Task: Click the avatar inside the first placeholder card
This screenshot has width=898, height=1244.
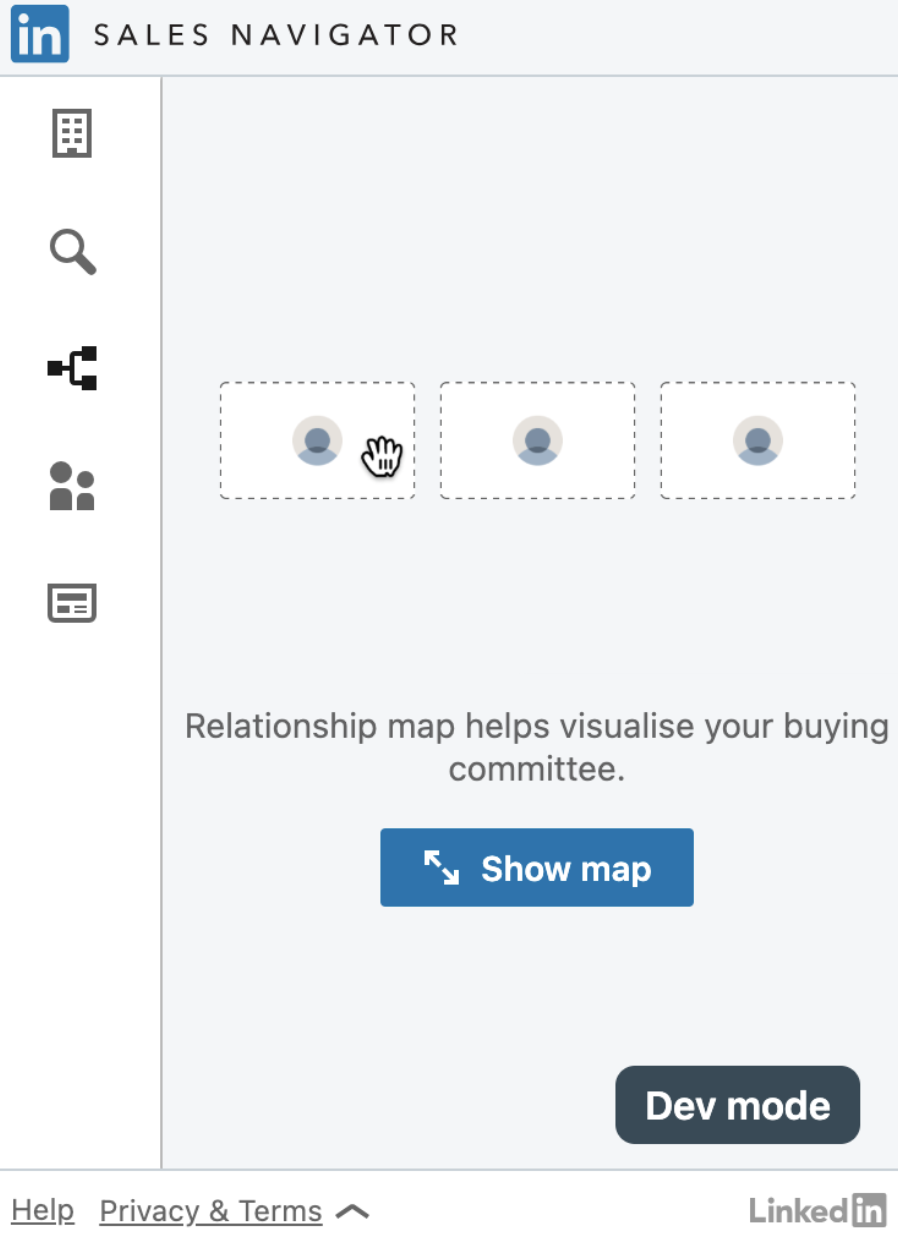Action: (x=317, y=440)
